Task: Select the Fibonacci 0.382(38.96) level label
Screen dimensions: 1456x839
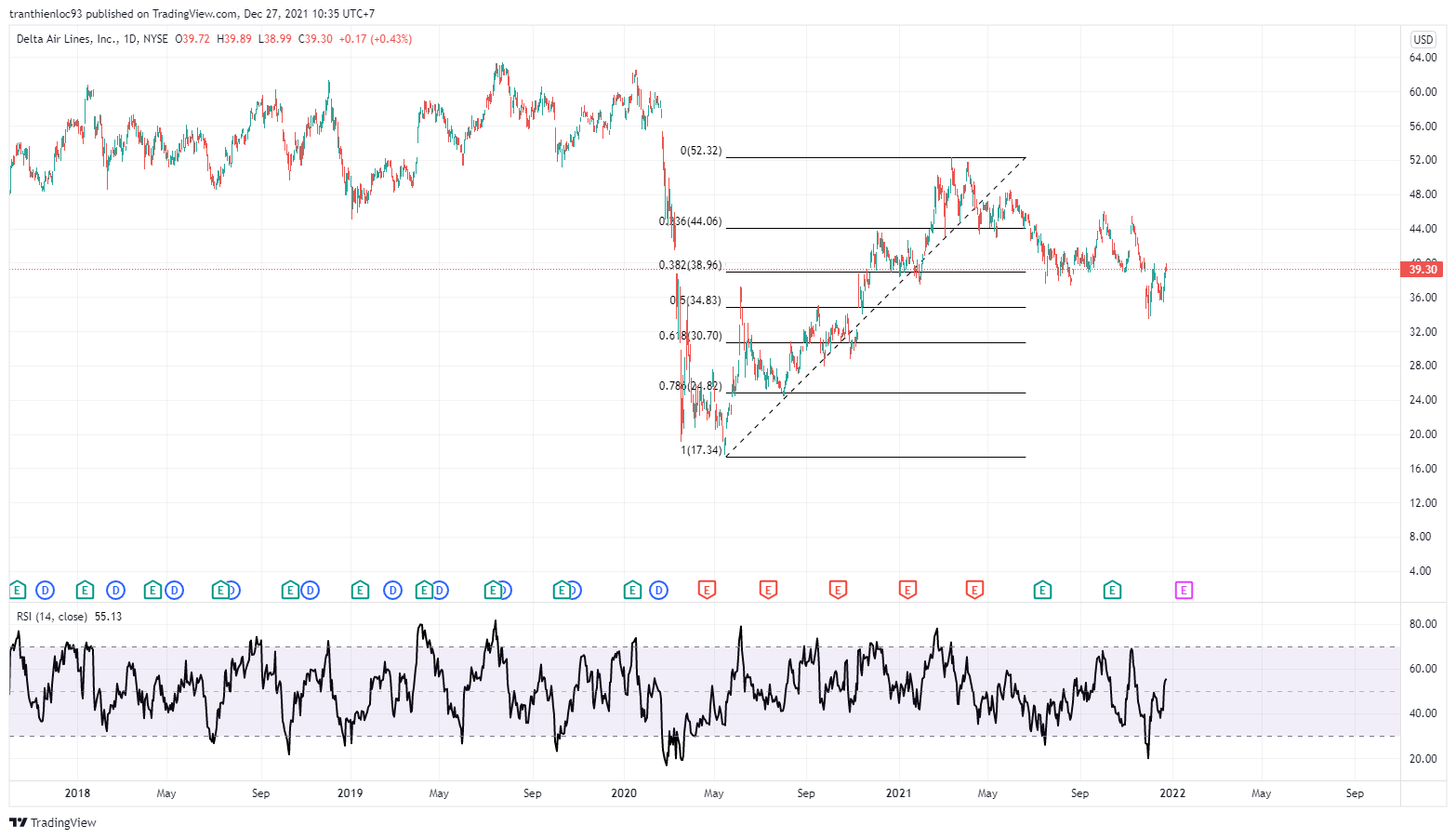Action: click(x=690, y=265)
